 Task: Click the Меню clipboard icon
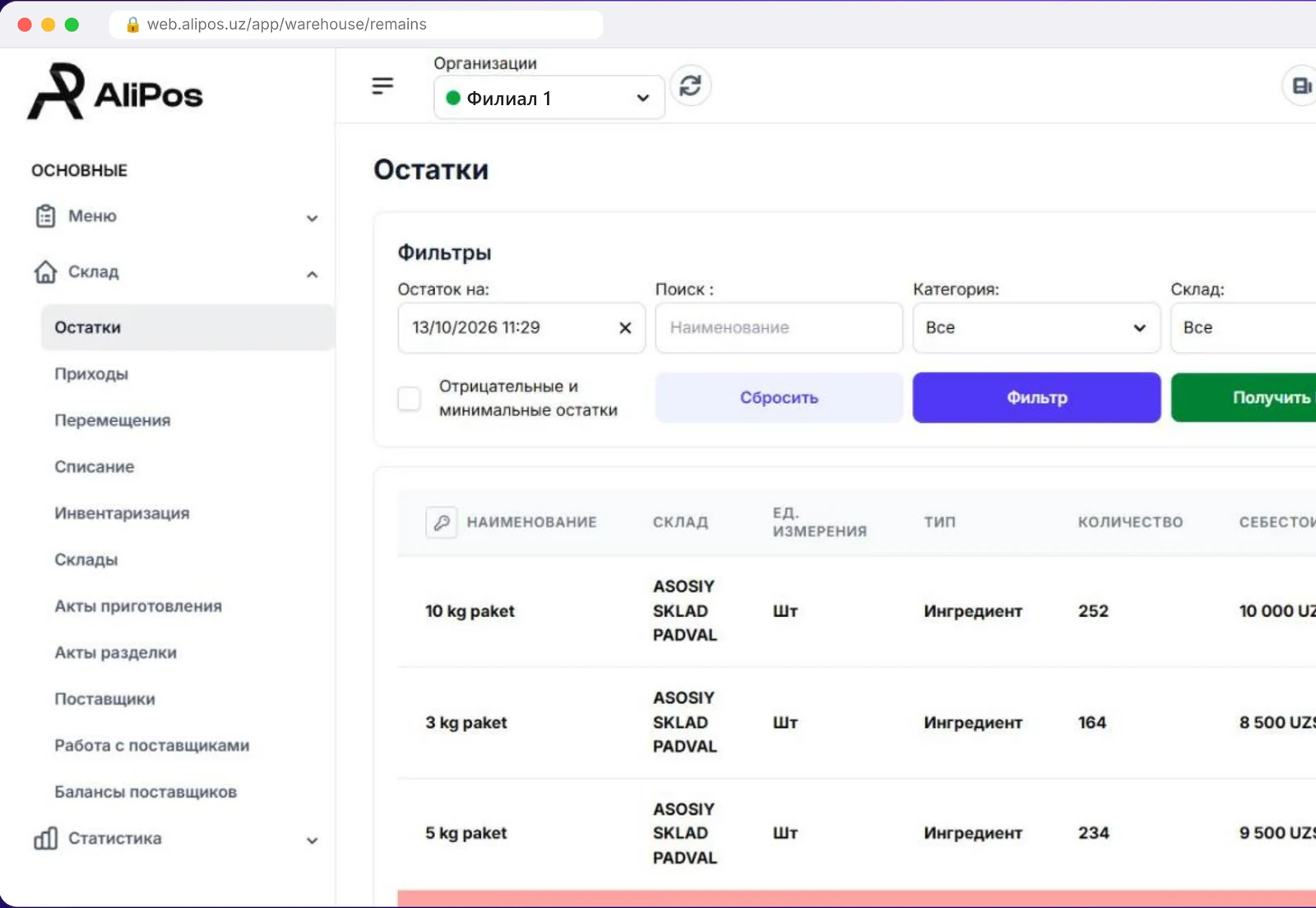click(45, 216)
